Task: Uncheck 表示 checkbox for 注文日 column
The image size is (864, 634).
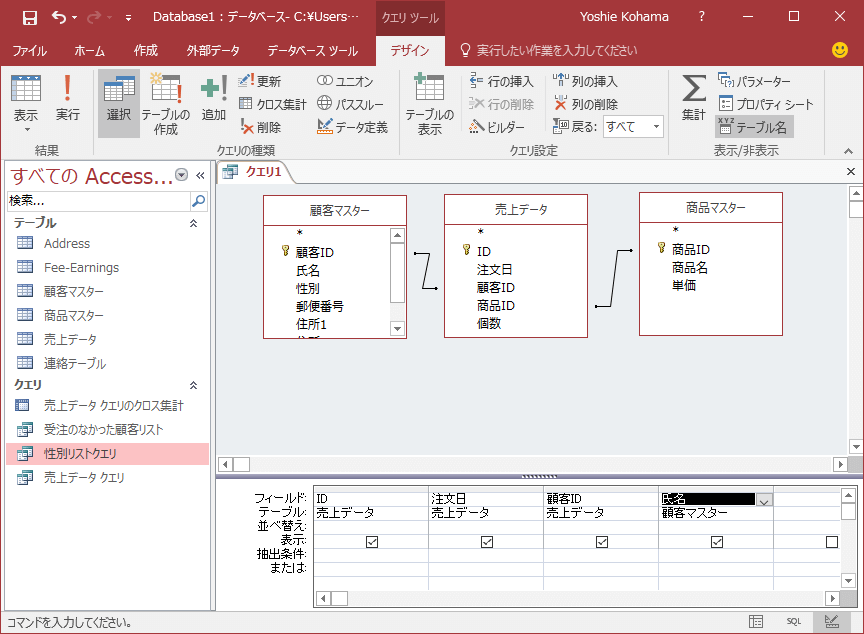Action: [487, 542]
